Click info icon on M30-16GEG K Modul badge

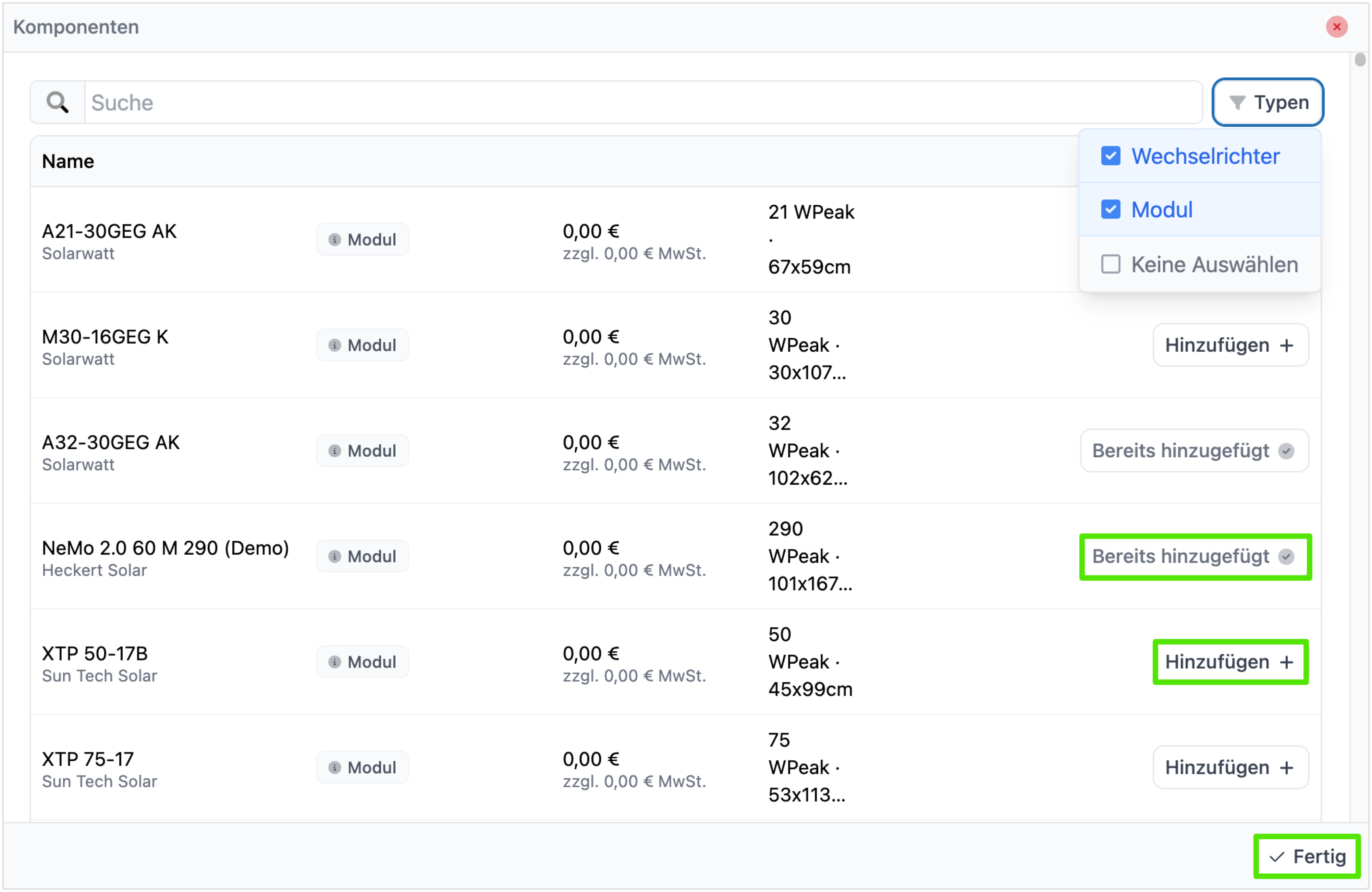pyautogui.click(x=334, y=345)
